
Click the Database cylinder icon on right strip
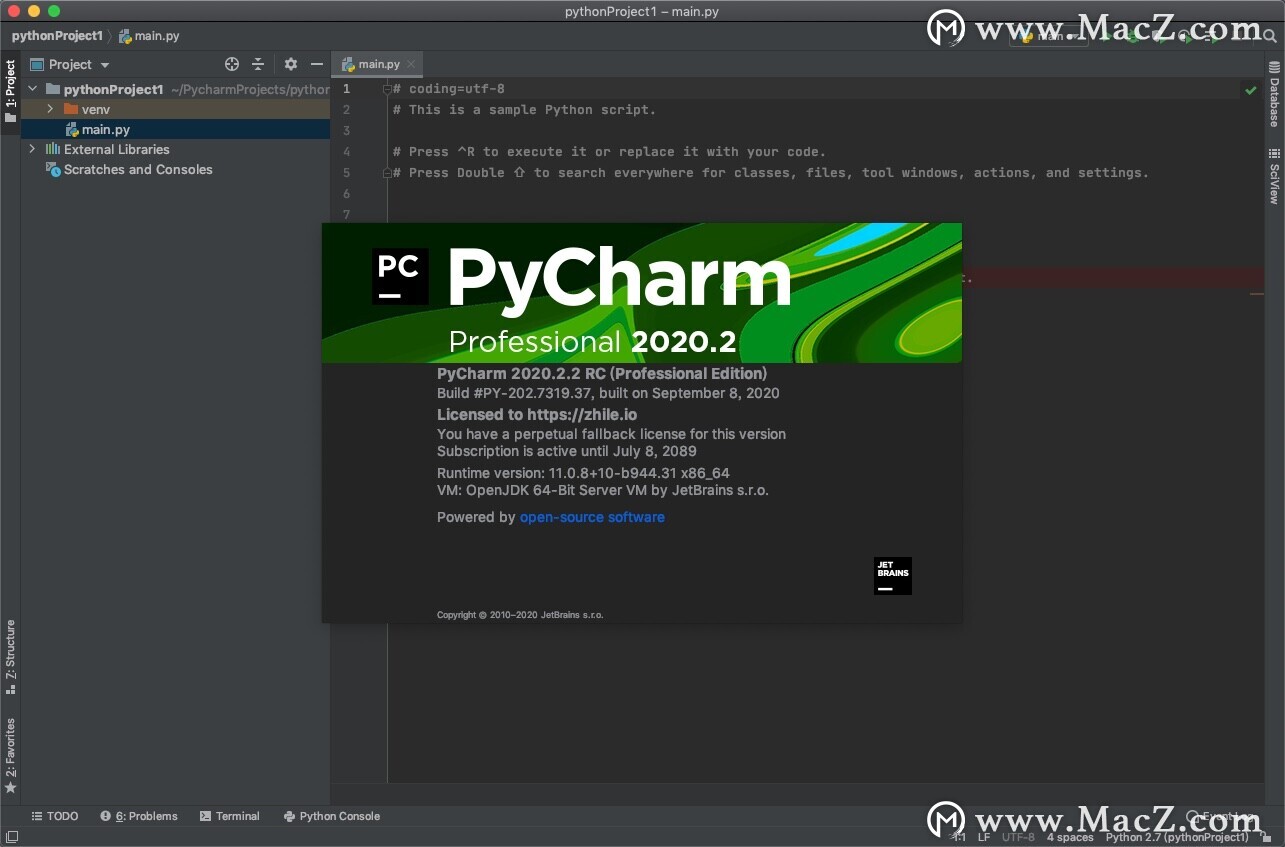point(1274,67)
